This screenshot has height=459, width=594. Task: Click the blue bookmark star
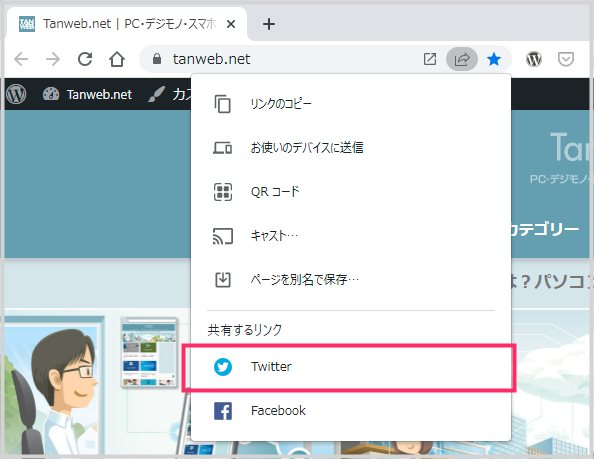click(494, 59)
